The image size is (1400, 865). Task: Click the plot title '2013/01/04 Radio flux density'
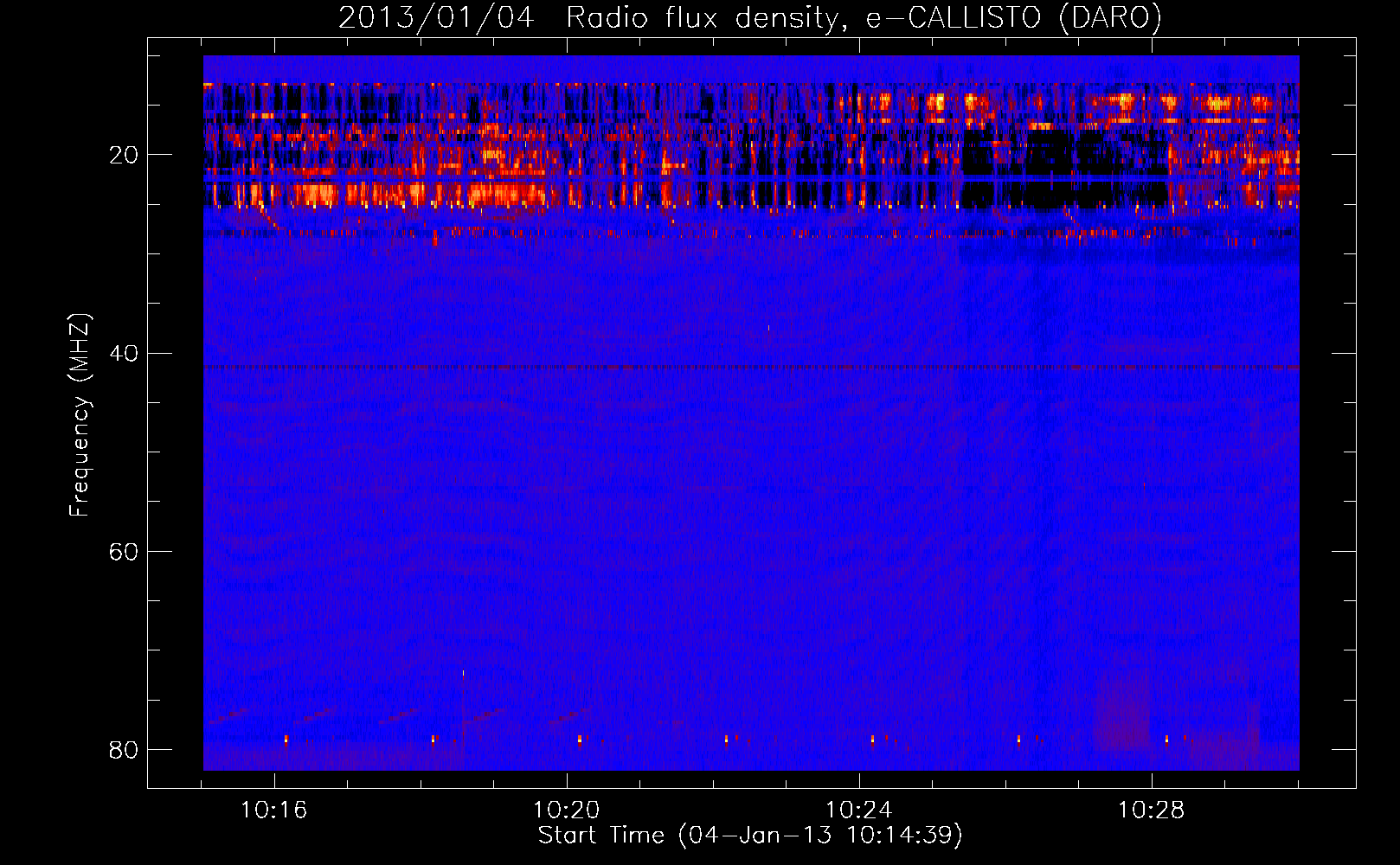point(749,17)
